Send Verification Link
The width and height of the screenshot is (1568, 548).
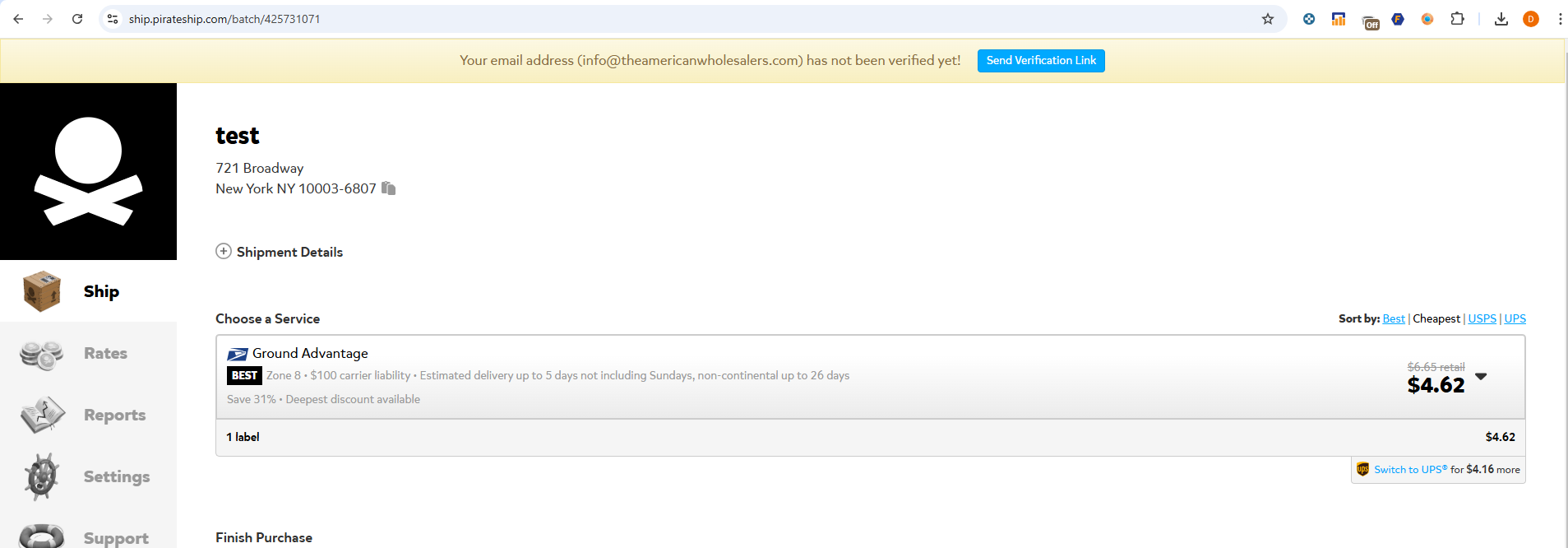coord(1041,61)
